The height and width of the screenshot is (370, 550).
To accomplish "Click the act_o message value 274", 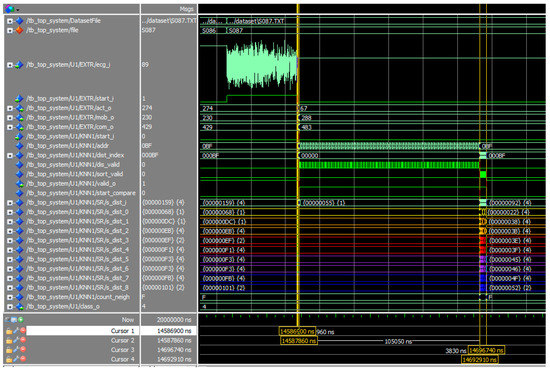I will tap(147, 108).
